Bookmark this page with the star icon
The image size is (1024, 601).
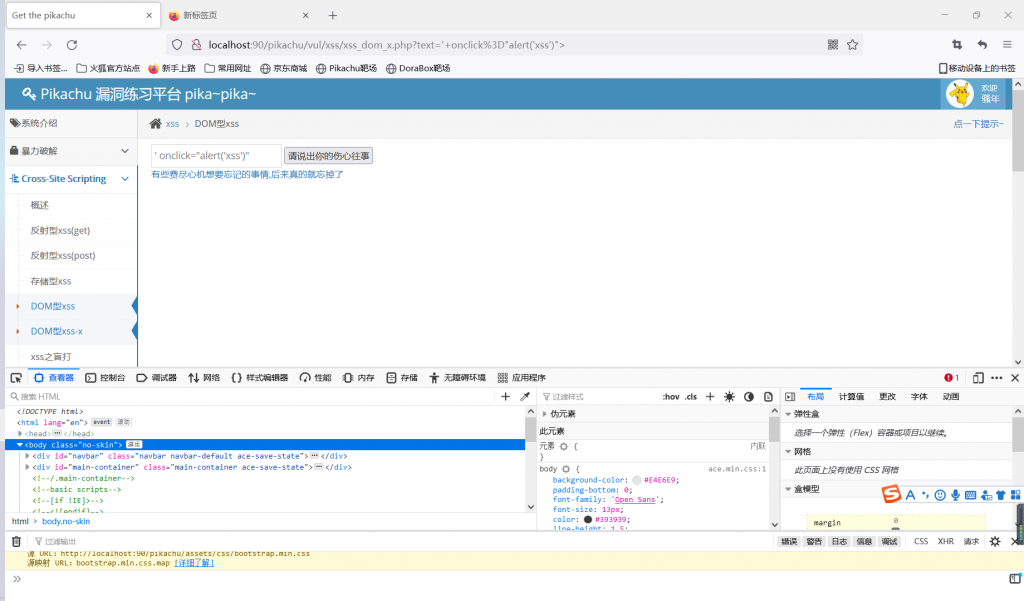click(x=853, y=45)
